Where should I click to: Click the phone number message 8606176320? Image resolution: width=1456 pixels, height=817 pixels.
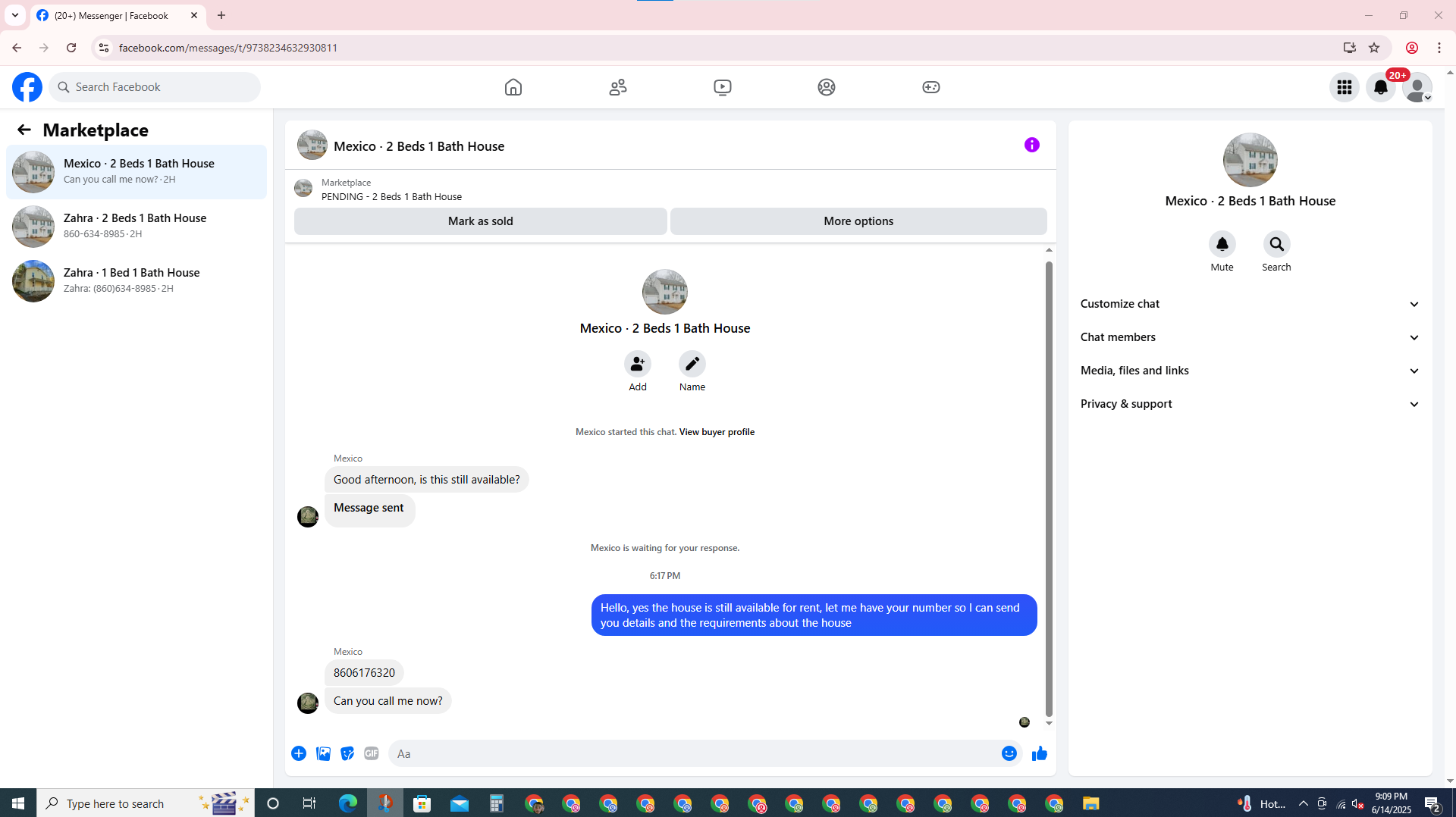tap(364, 673)
